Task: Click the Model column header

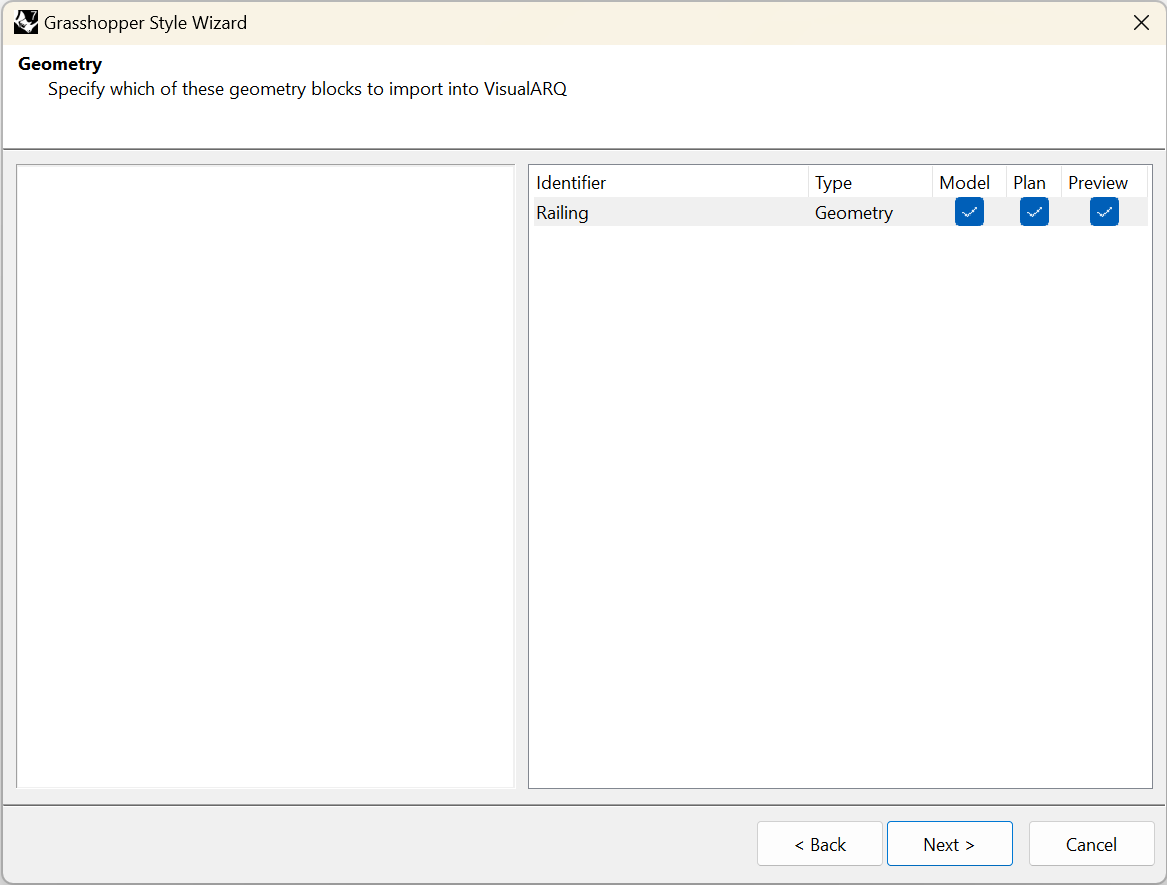Action: 969,182
